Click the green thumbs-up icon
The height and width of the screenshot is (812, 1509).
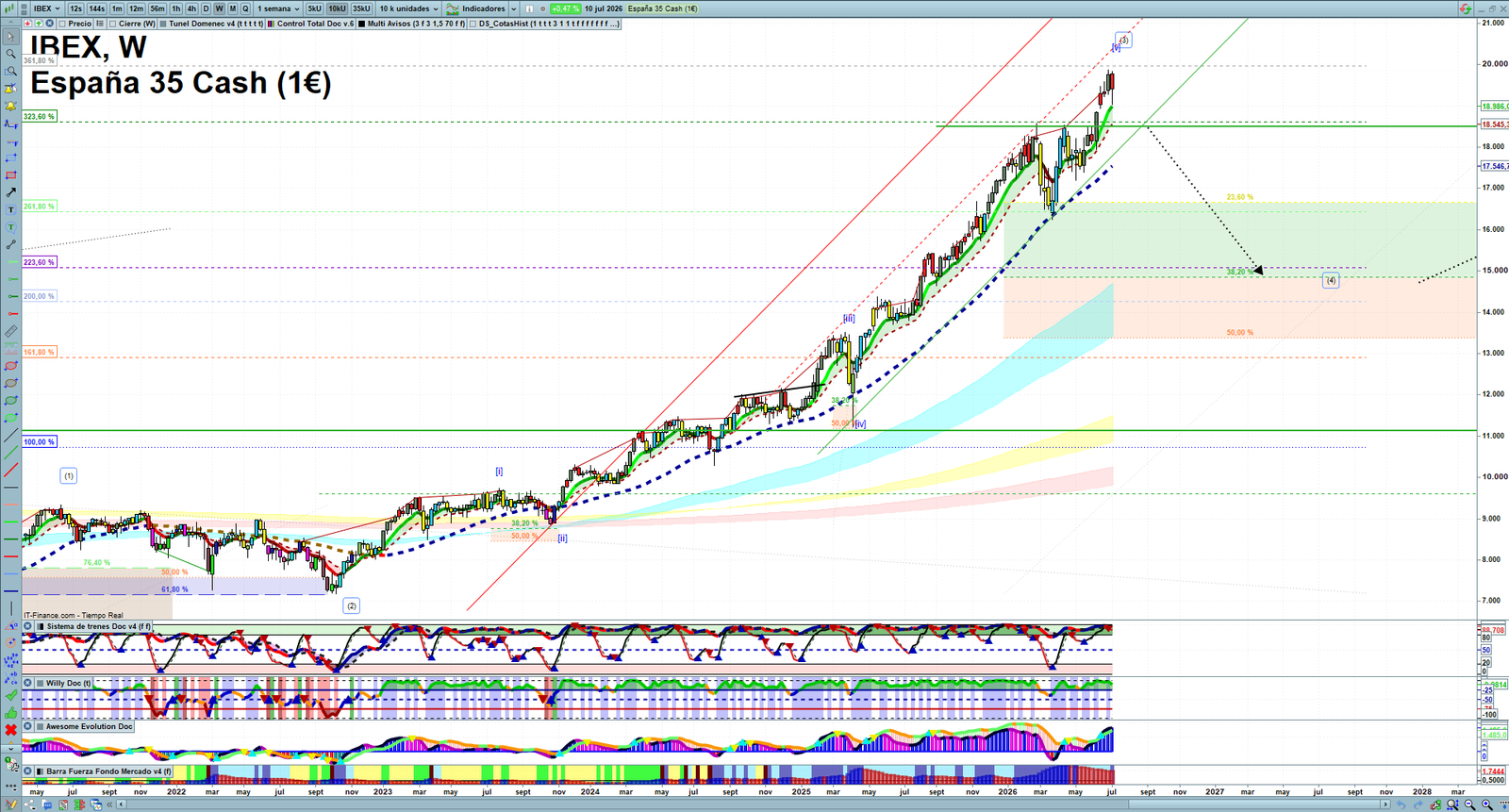(x=10, y=713)
